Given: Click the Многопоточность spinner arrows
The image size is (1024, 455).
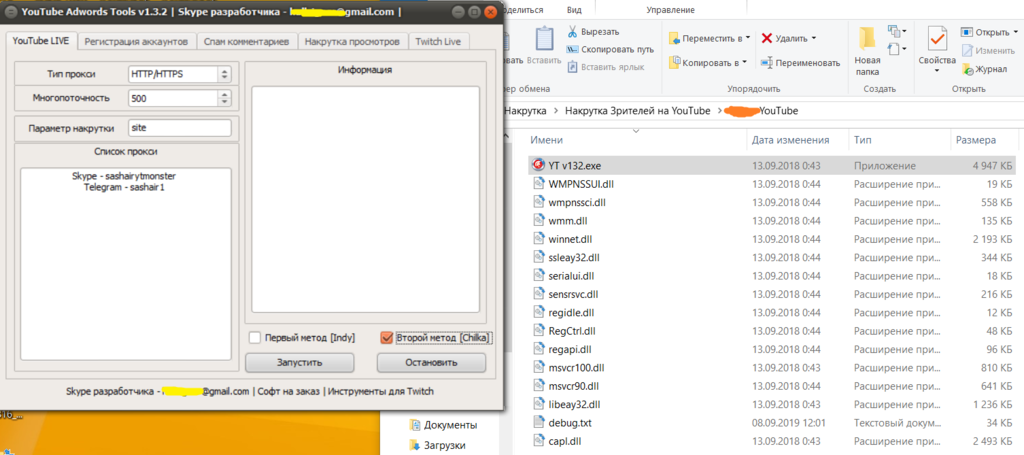Looking at the screenshot, I should click(x=224, y=99).
